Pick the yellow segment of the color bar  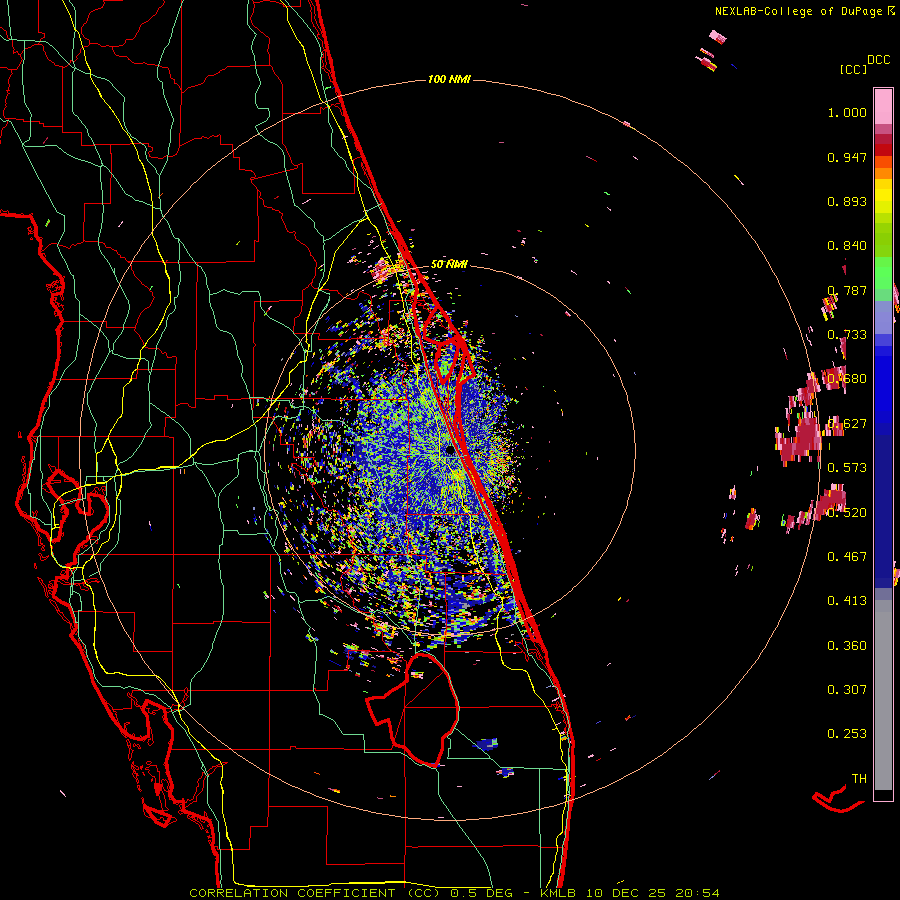pos(883,196)
